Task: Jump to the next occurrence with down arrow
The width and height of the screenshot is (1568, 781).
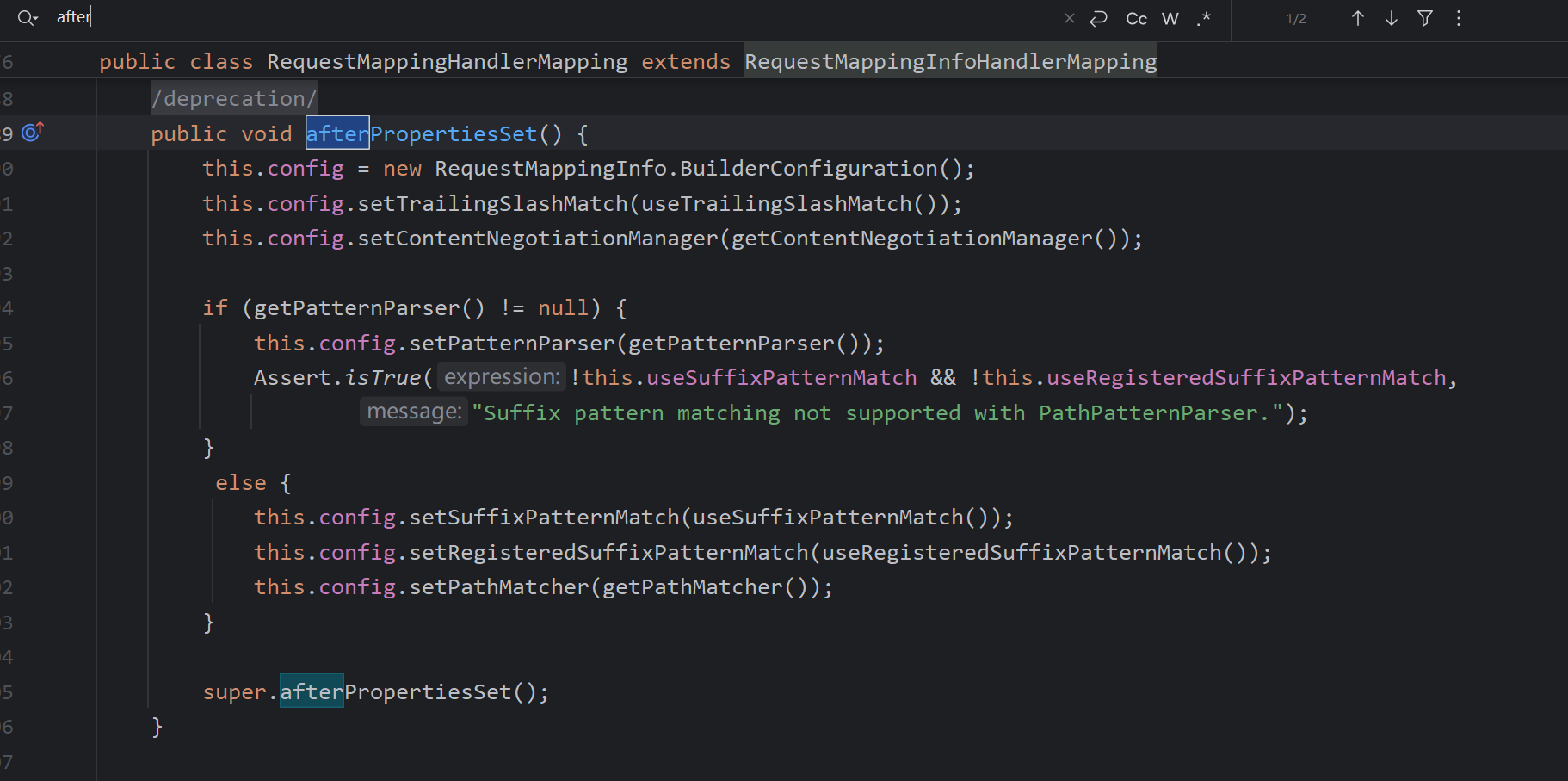Action: pyautogui.click(x=1391, y=18)
